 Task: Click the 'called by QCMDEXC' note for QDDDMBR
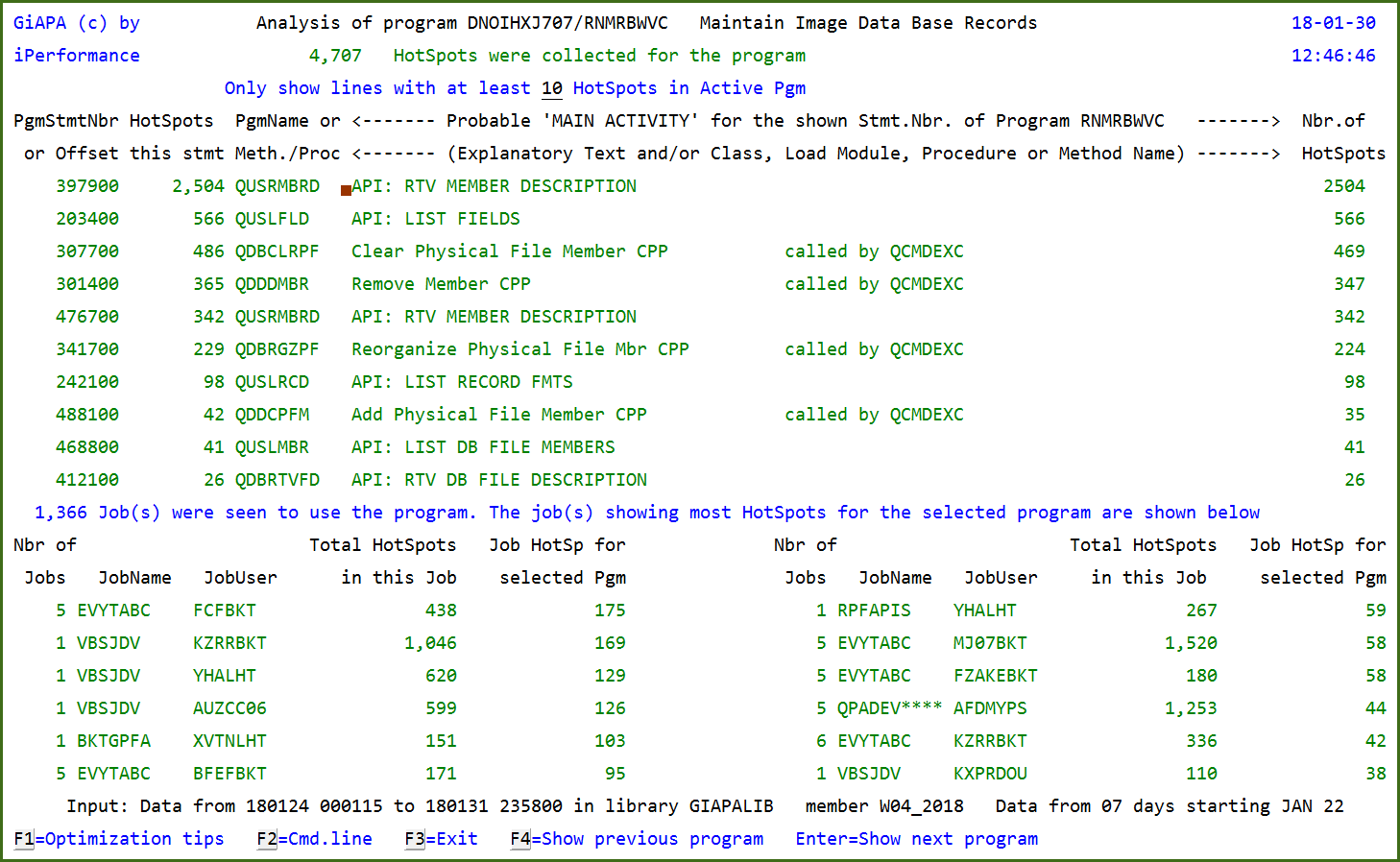[874, 283]
